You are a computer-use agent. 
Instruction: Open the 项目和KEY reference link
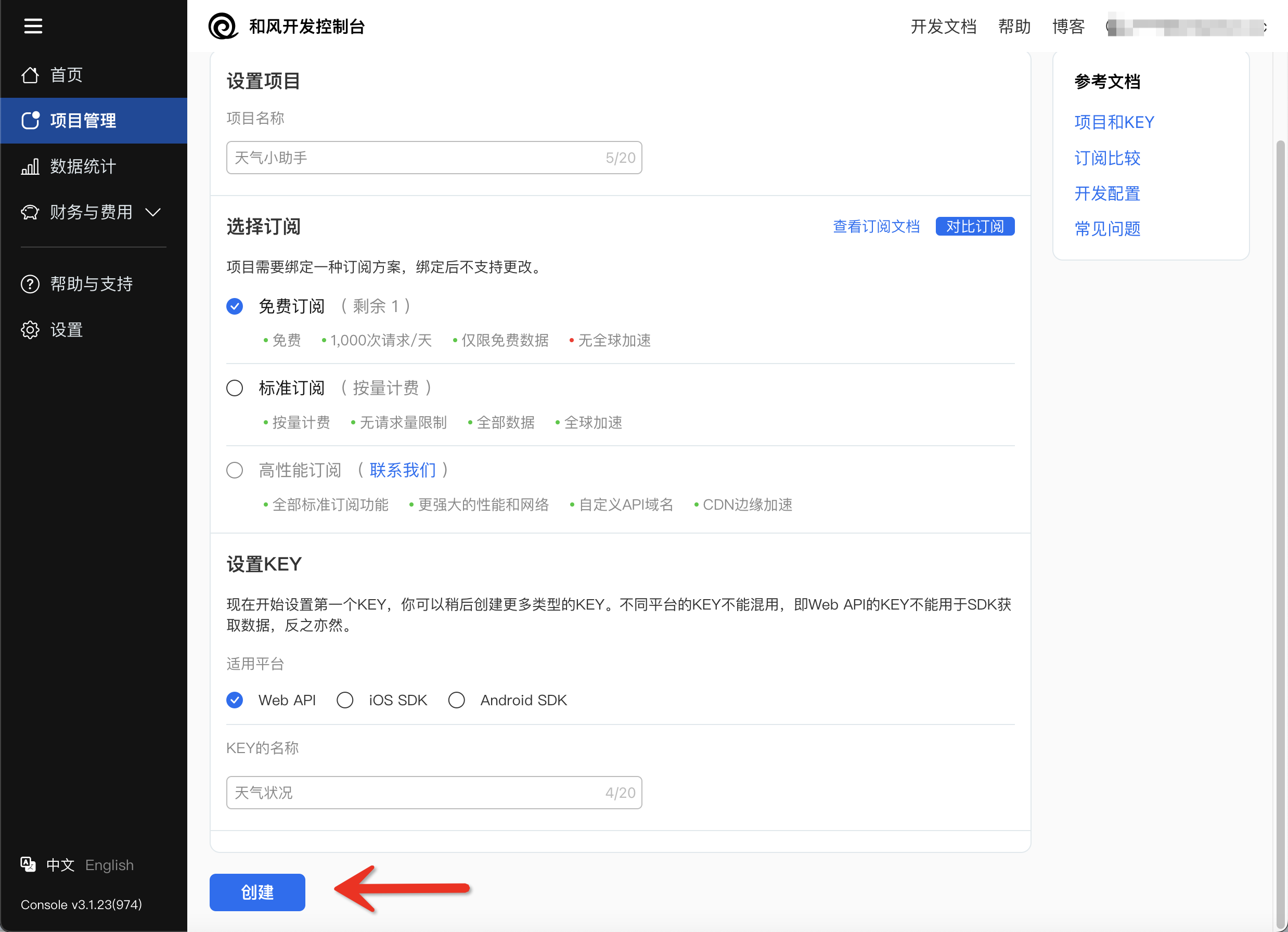(x=1114, y=122)
